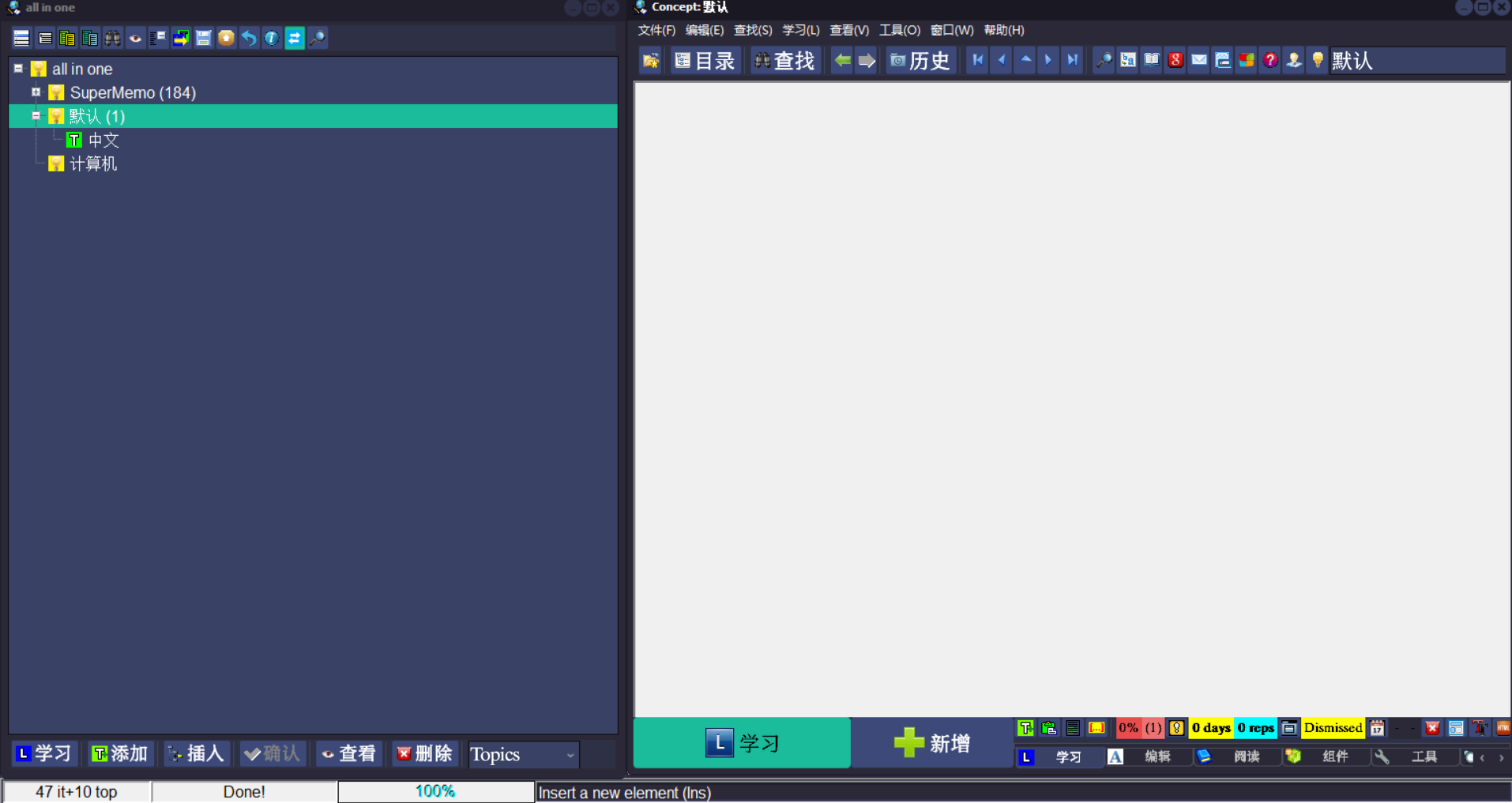The width and height of the screenshot is (1512, 803).
Task: Open the 窗口(W) menu
Action: pyautogui.click(x=952, y=30)
